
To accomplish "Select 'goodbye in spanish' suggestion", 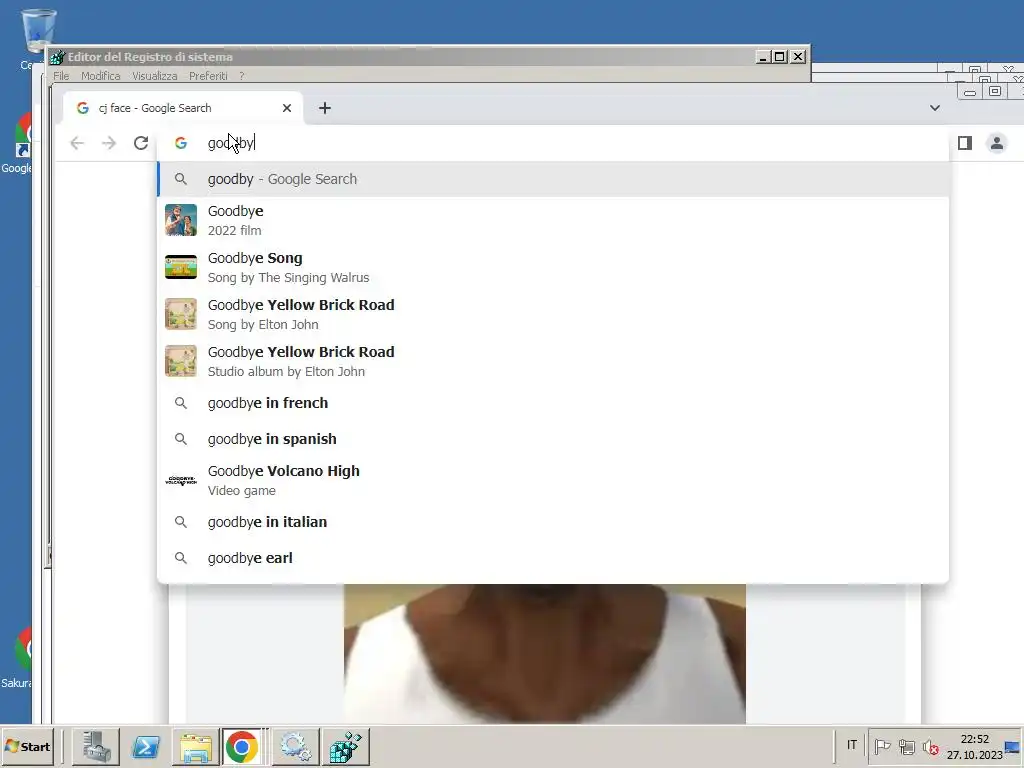I will click(553, 439).
